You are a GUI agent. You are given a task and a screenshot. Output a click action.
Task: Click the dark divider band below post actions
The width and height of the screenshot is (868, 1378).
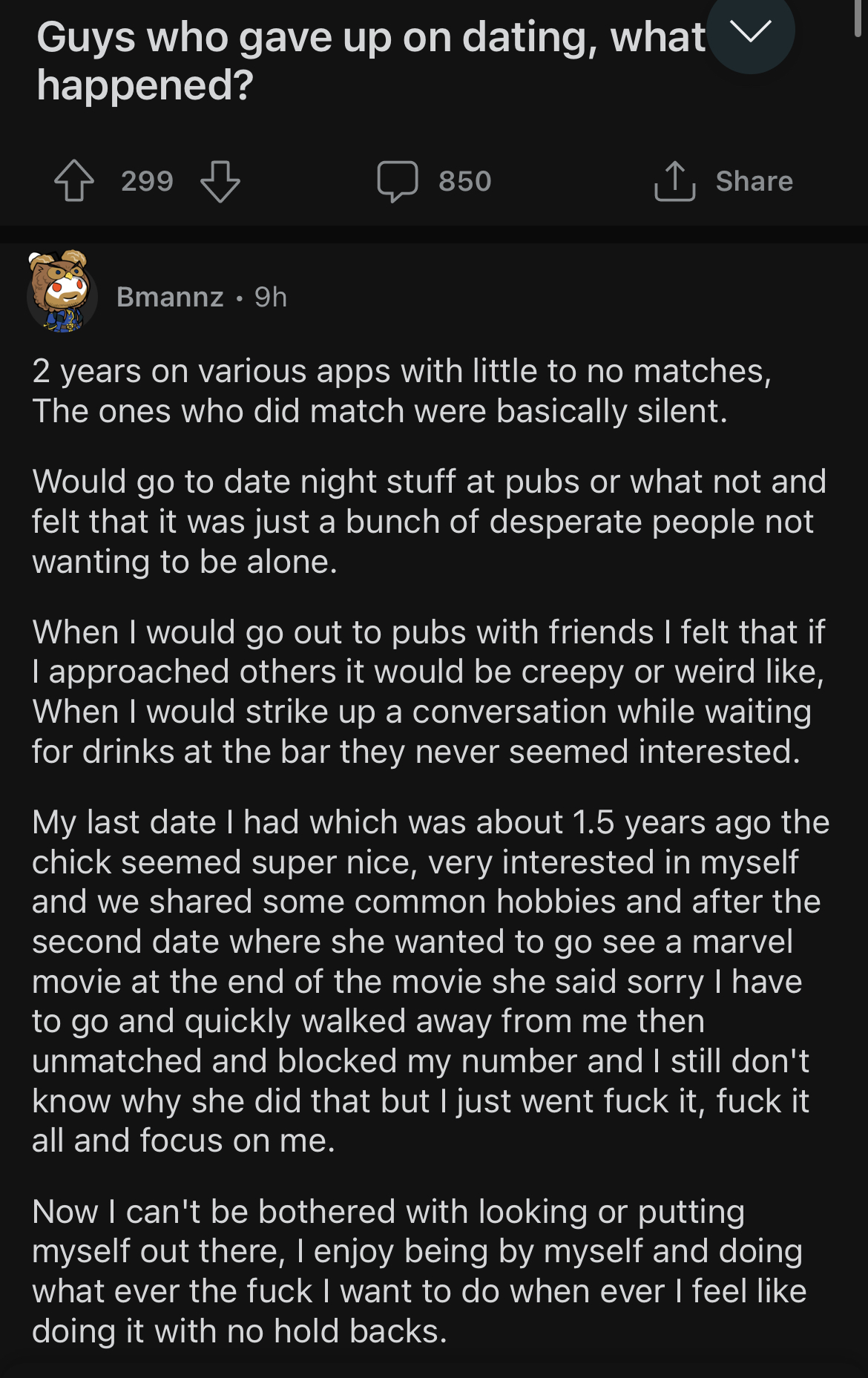(x=434, y=234)
